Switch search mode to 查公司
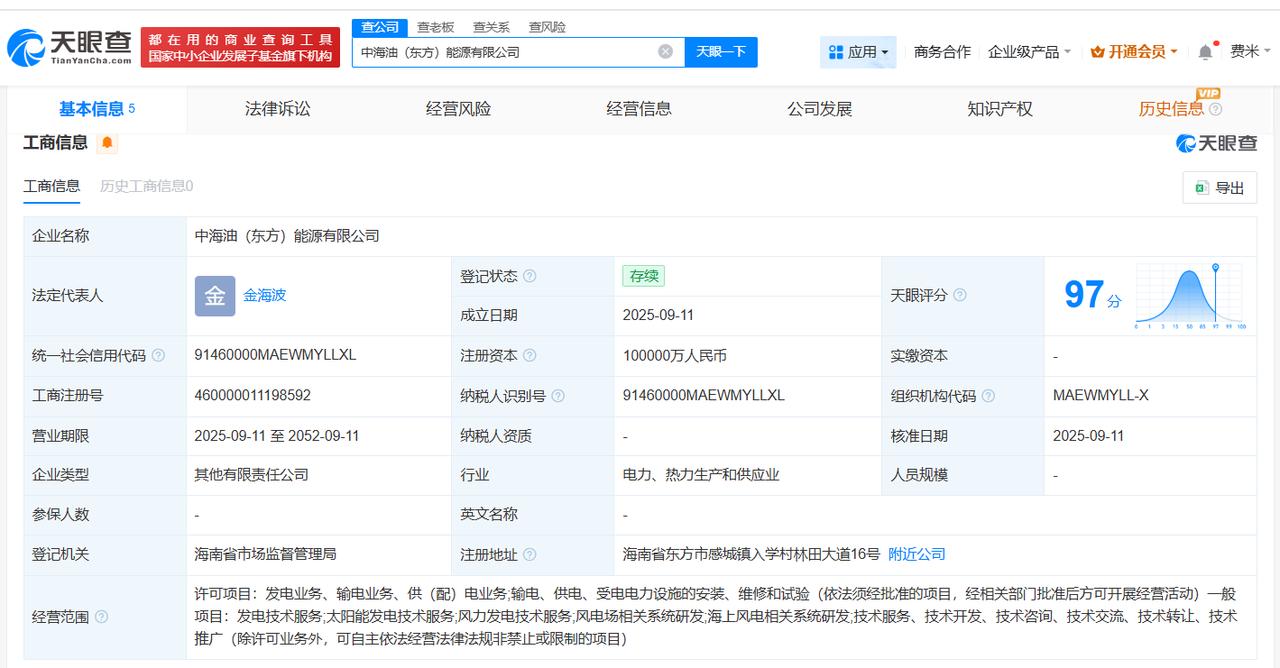 click(x=380, y=27)
